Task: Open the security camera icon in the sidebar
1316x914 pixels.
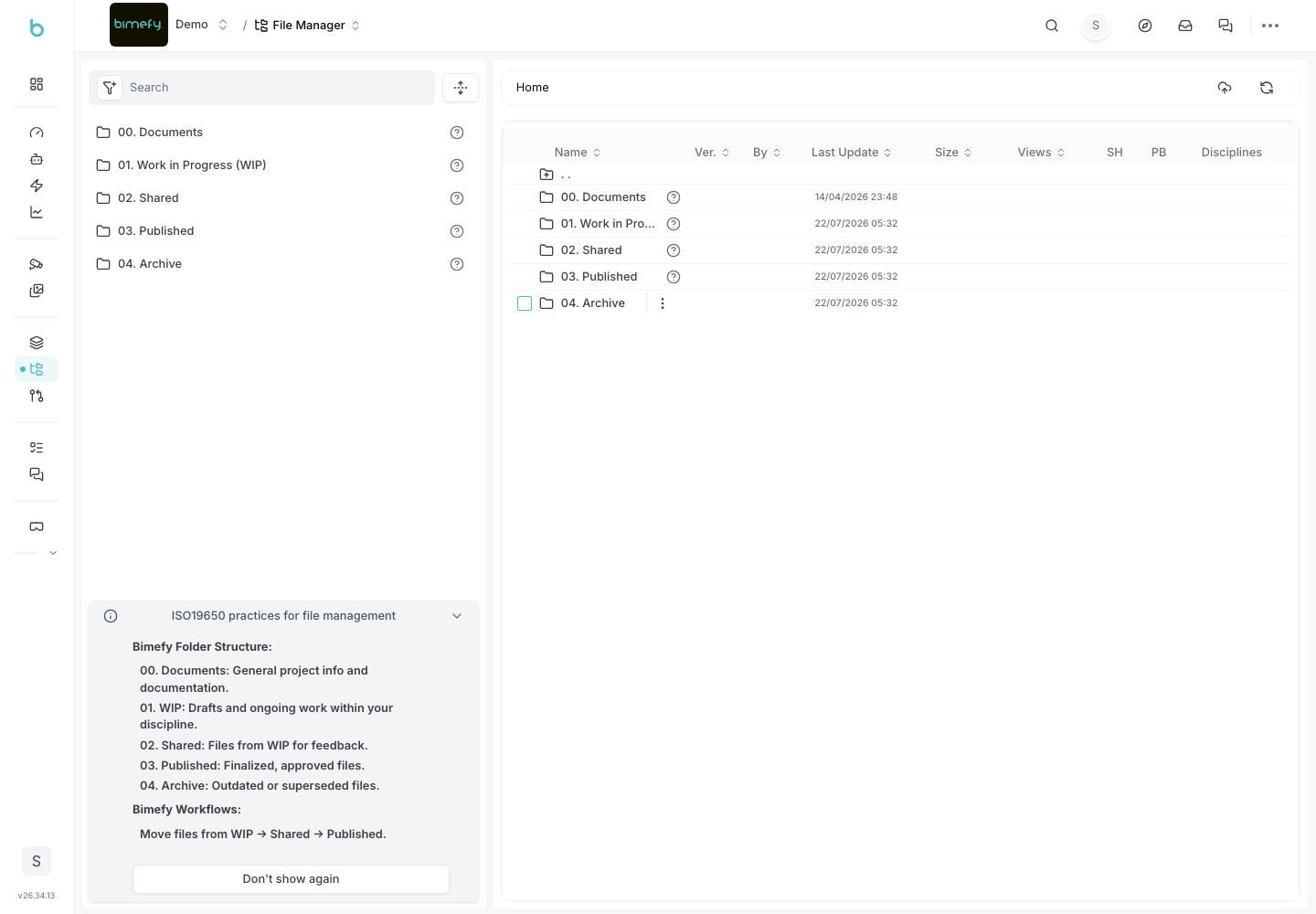Action: 37,264
